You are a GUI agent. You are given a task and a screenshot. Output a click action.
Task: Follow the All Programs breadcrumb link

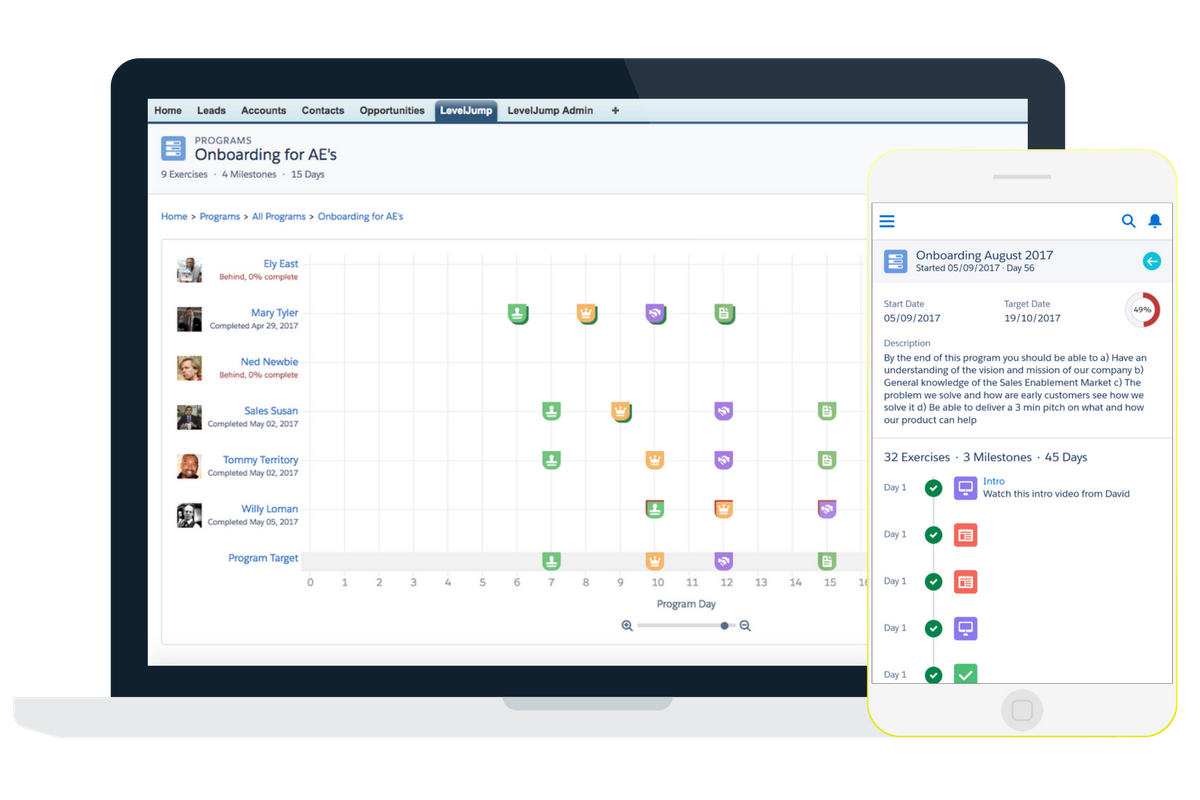pos(279,216)
